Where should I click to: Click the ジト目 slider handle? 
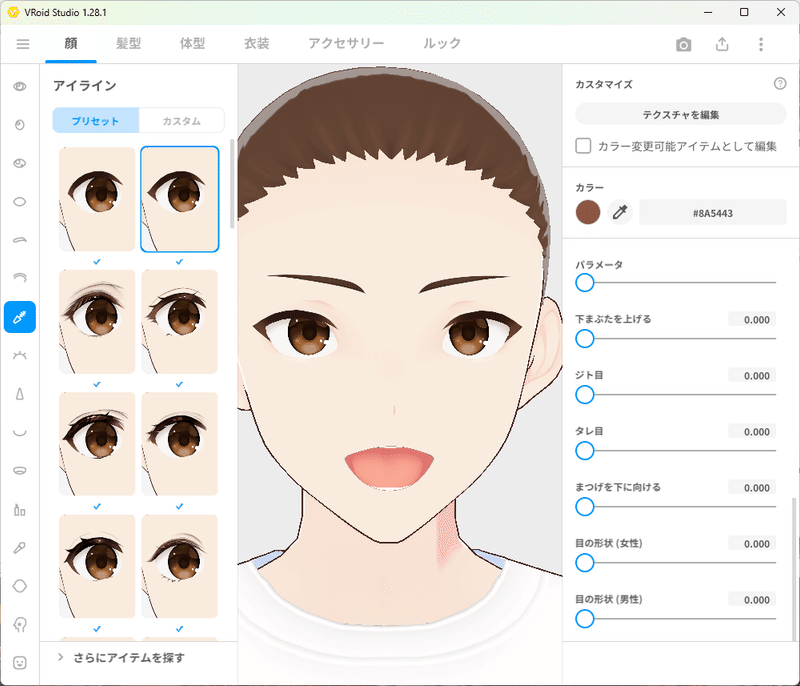[585, 395]
